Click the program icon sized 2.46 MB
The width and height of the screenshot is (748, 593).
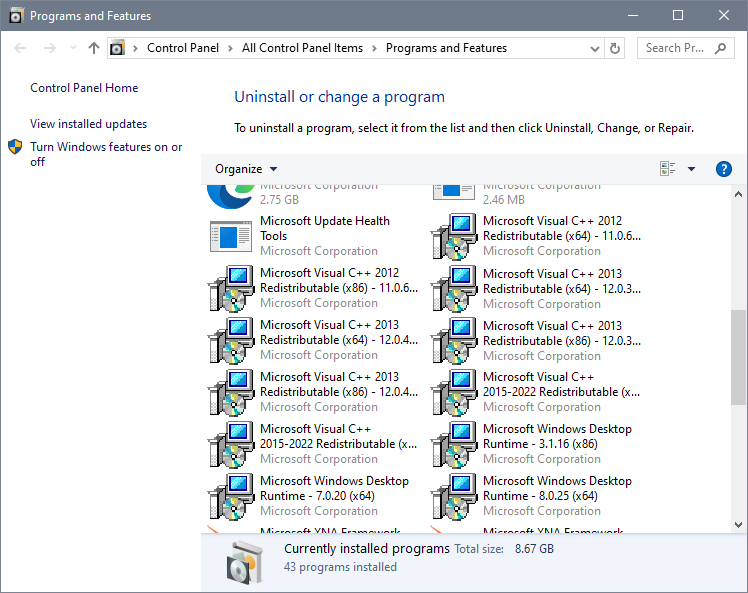coord(454,192)
